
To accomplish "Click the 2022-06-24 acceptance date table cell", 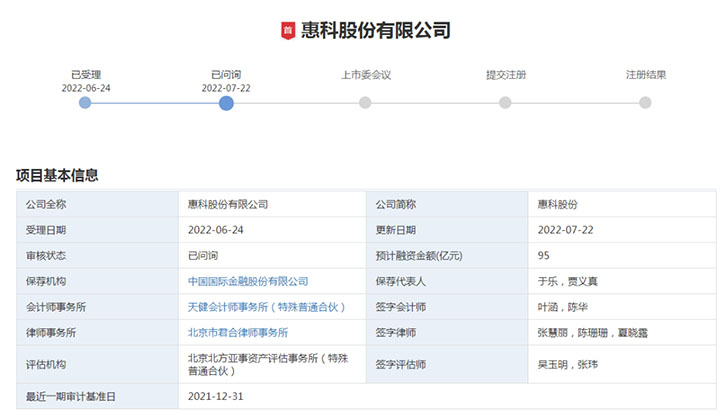I will tap(272, 230).
